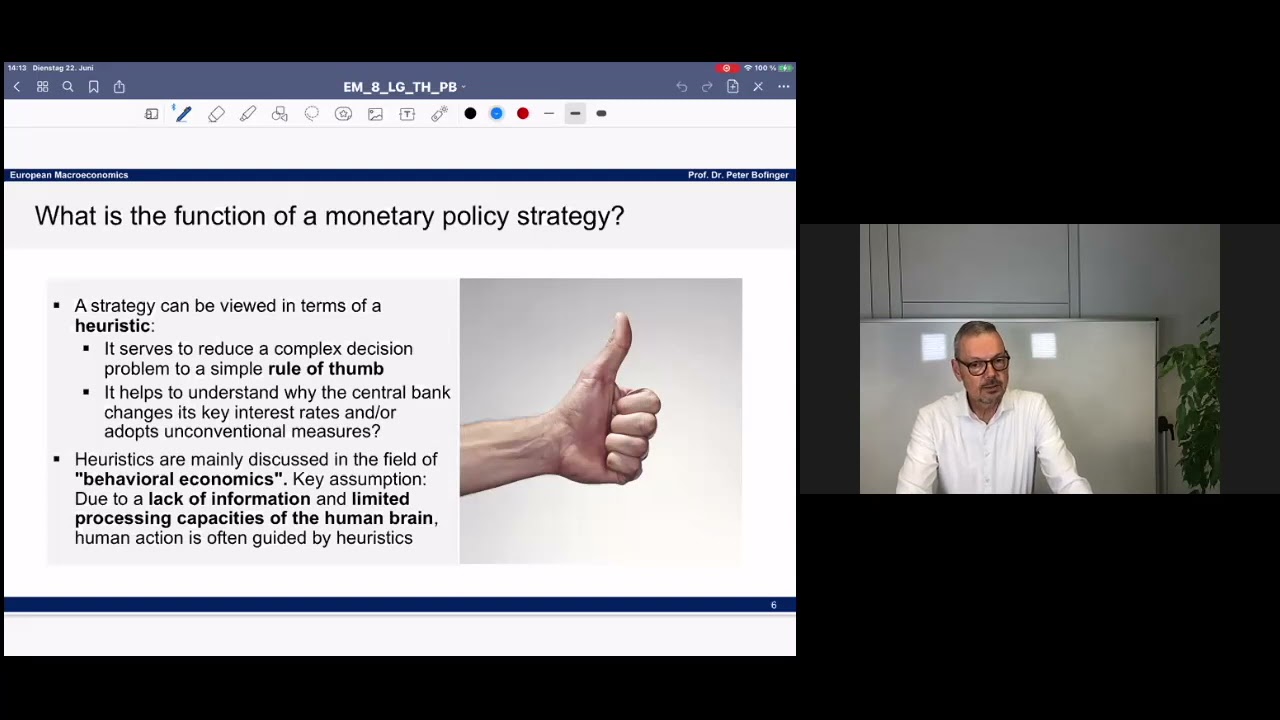This screenshot has height=720, width=1280.
Task: Tap the battery indicator in status bar
Action: (786, 68)
